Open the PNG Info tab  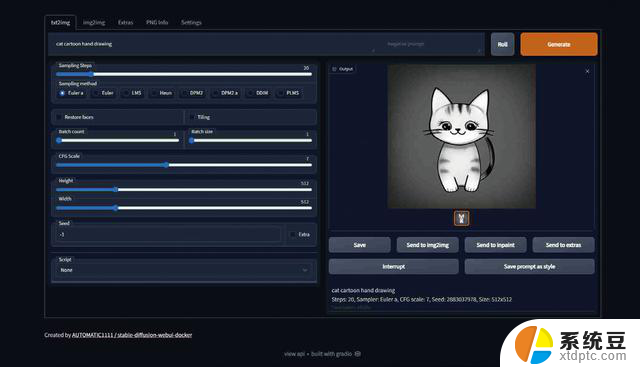tap(157, 22)
